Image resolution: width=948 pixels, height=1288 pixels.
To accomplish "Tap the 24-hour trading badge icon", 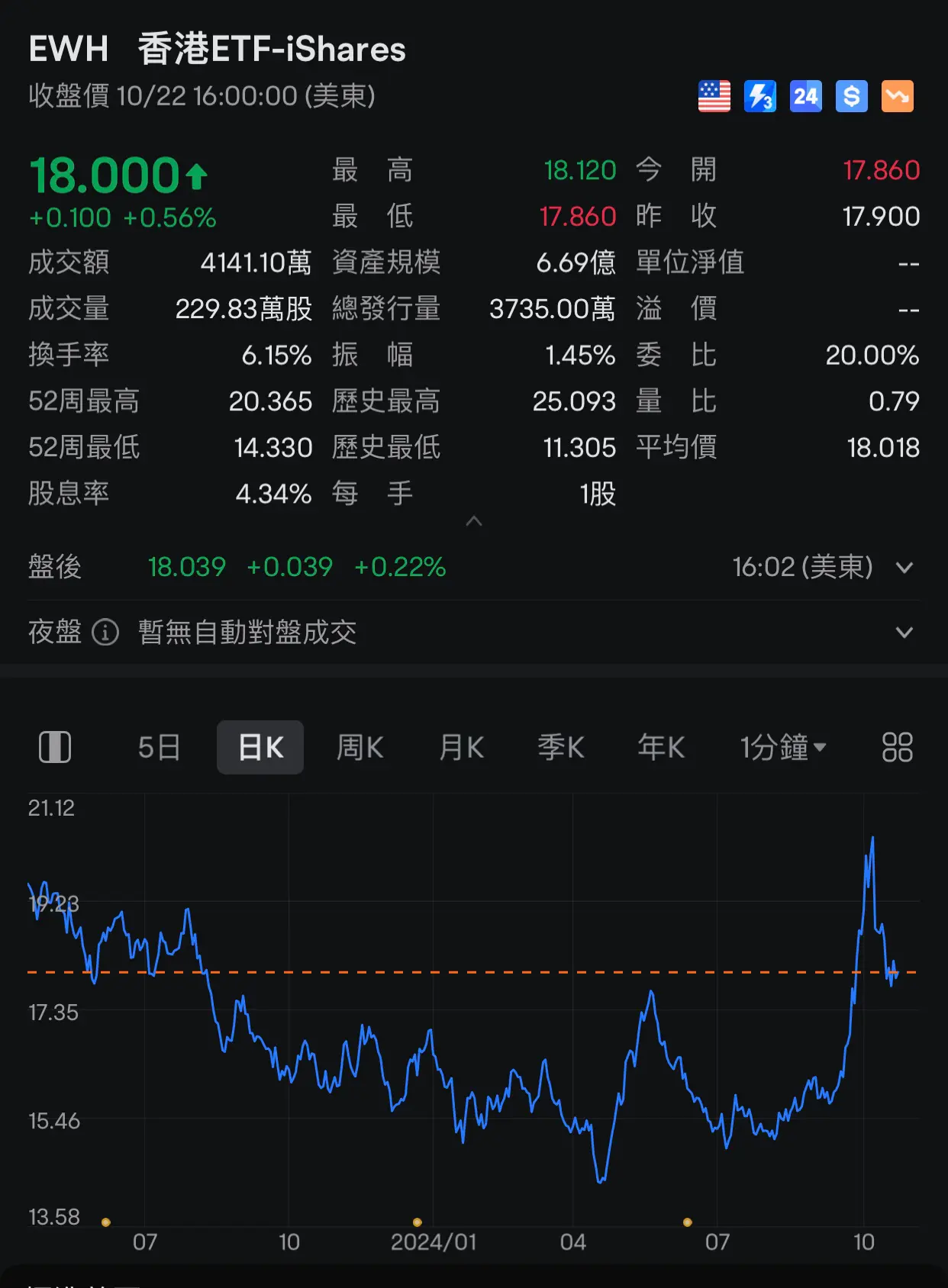I will click(x=806, y=96).
